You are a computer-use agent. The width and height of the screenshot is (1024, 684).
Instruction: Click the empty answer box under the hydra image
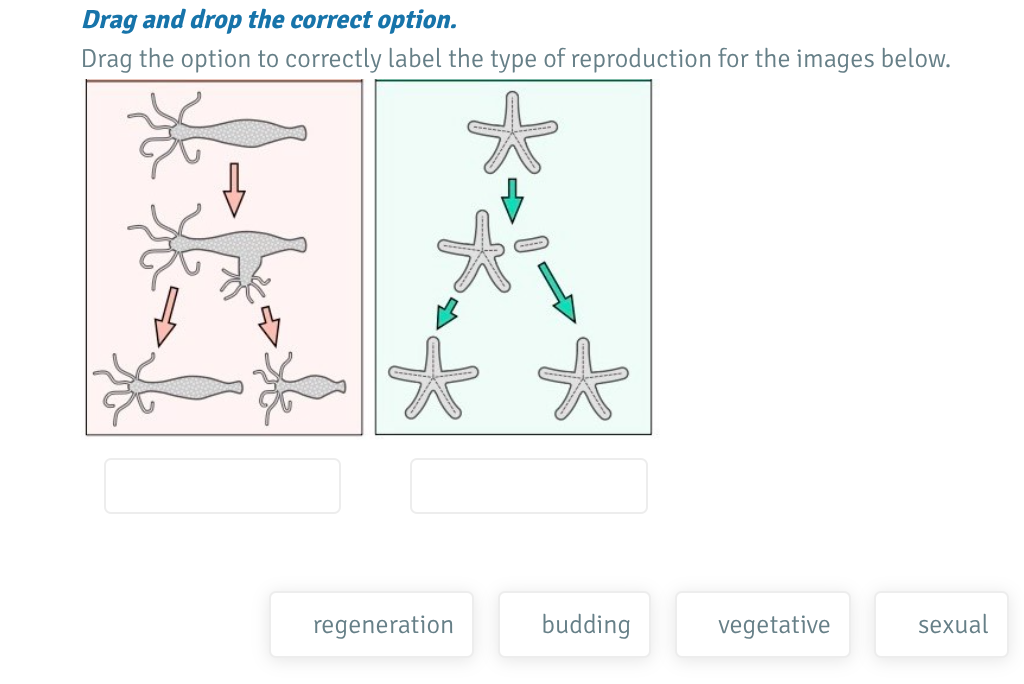(x=222, y=485)
